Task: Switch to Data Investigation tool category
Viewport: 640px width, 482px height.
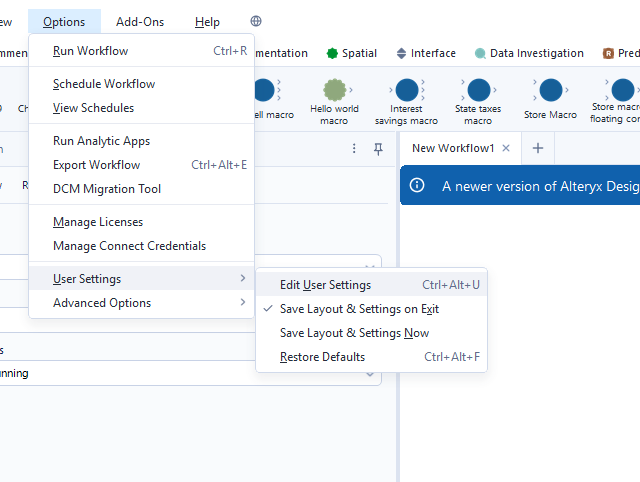Action: pyautogui.click(x=529, y=54)
